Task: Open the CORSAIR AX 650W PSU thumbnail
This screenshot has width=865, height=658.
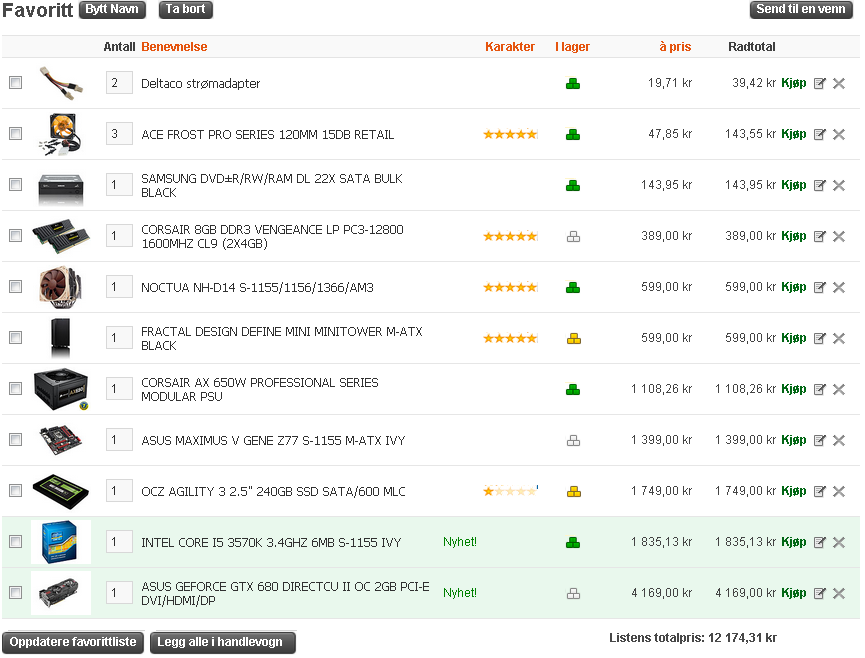Action: coord(61,389)
